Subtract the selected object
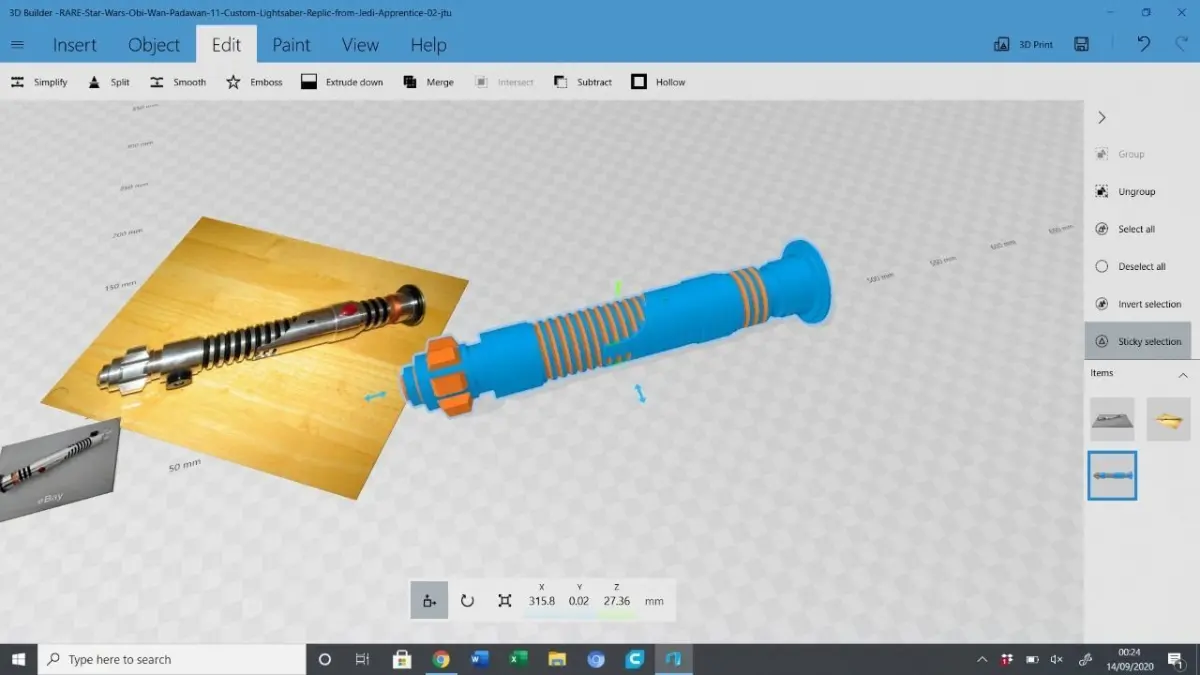The width and height of the screenshot is (1200, 675). [582, 82]
